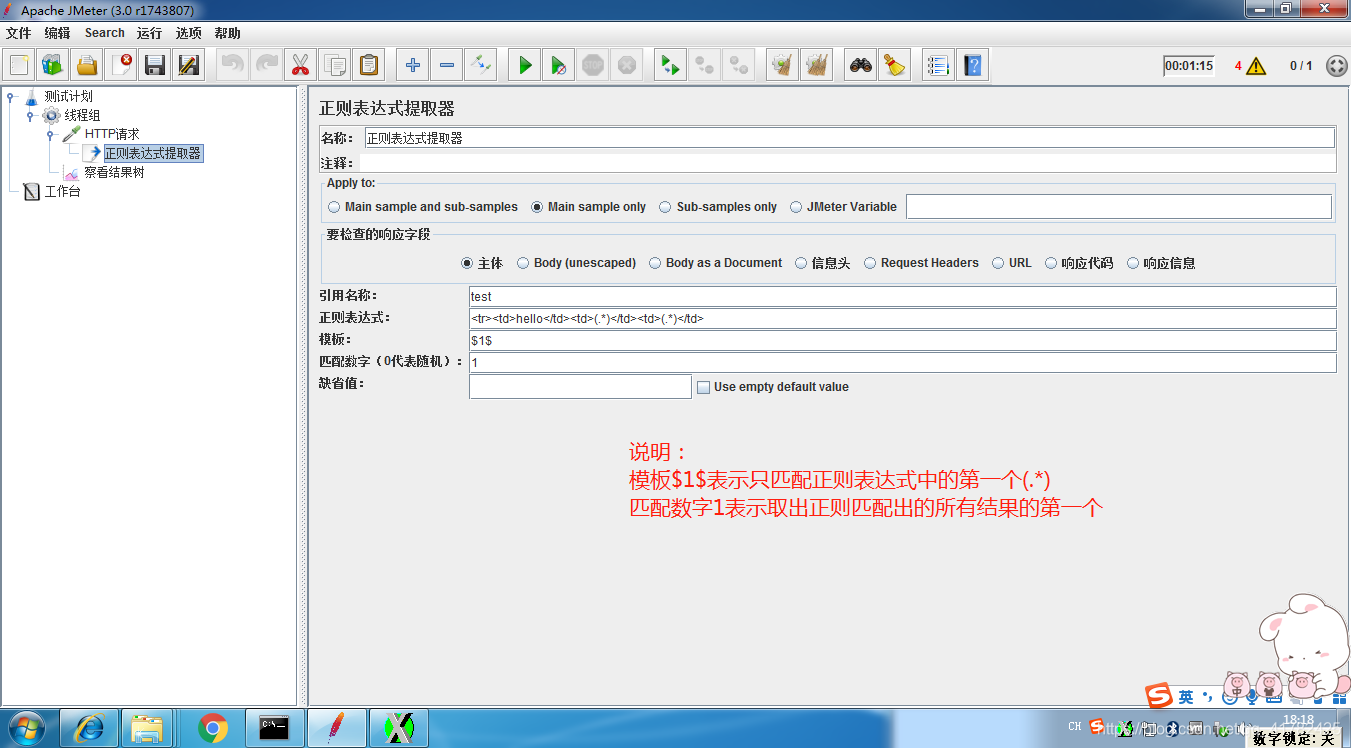Screen dimensions: 1351x748
Task: Close the test plan using toolbar icon
Action: 121,66
